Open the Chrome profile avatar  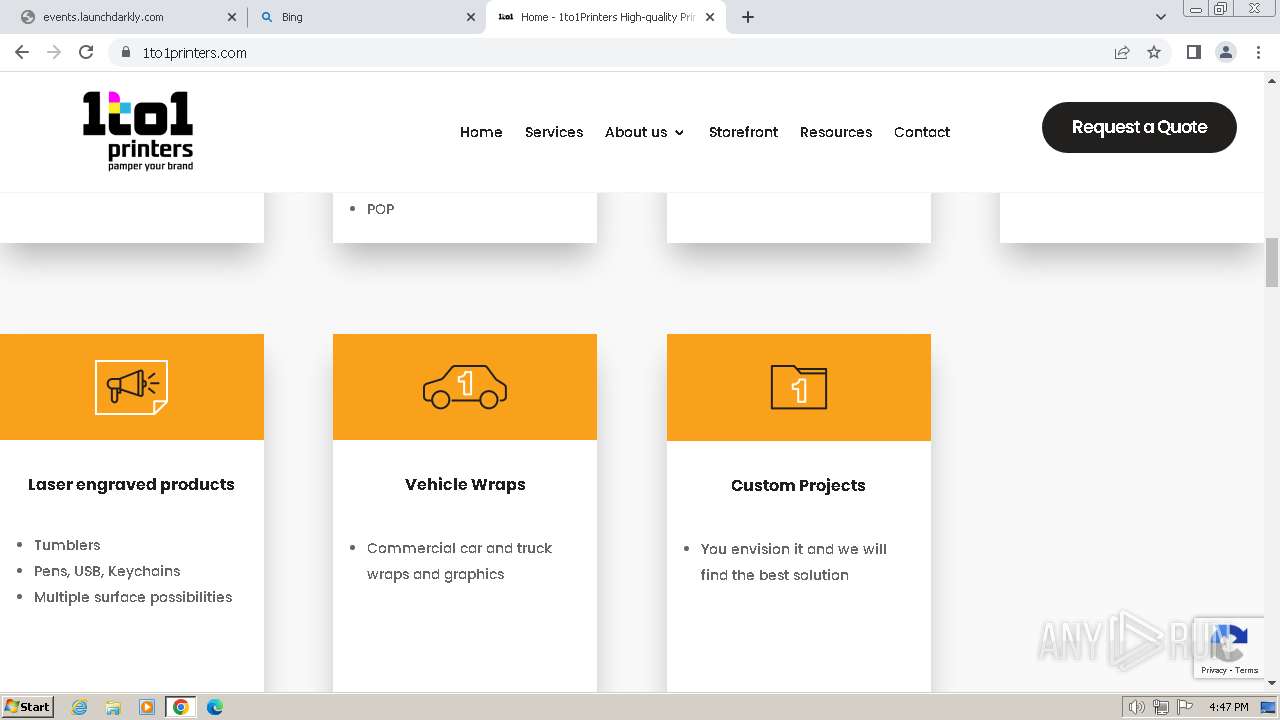tap(1226, 52)
